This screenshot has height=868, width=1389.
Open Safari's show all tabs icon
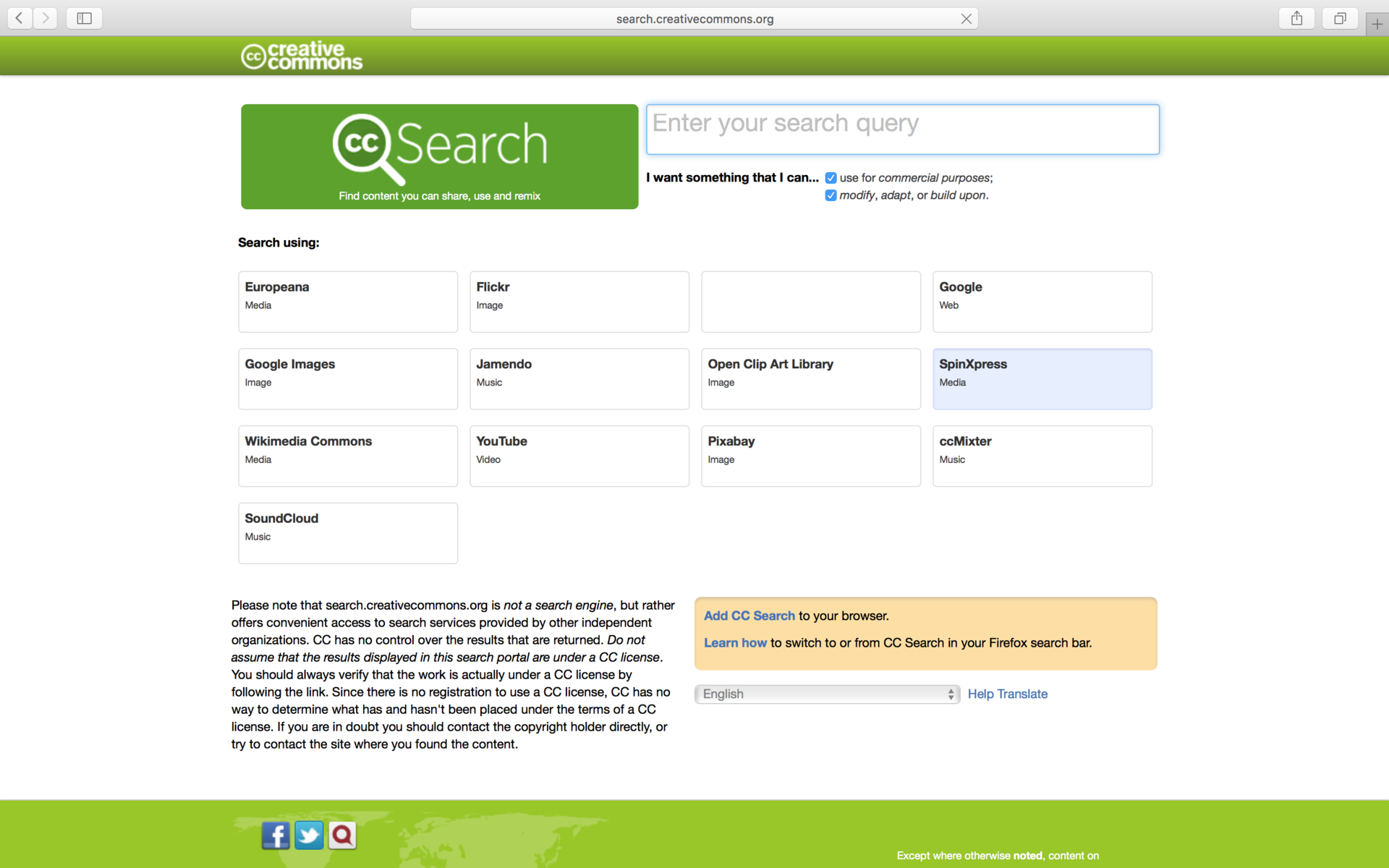tap(1340, 19)
